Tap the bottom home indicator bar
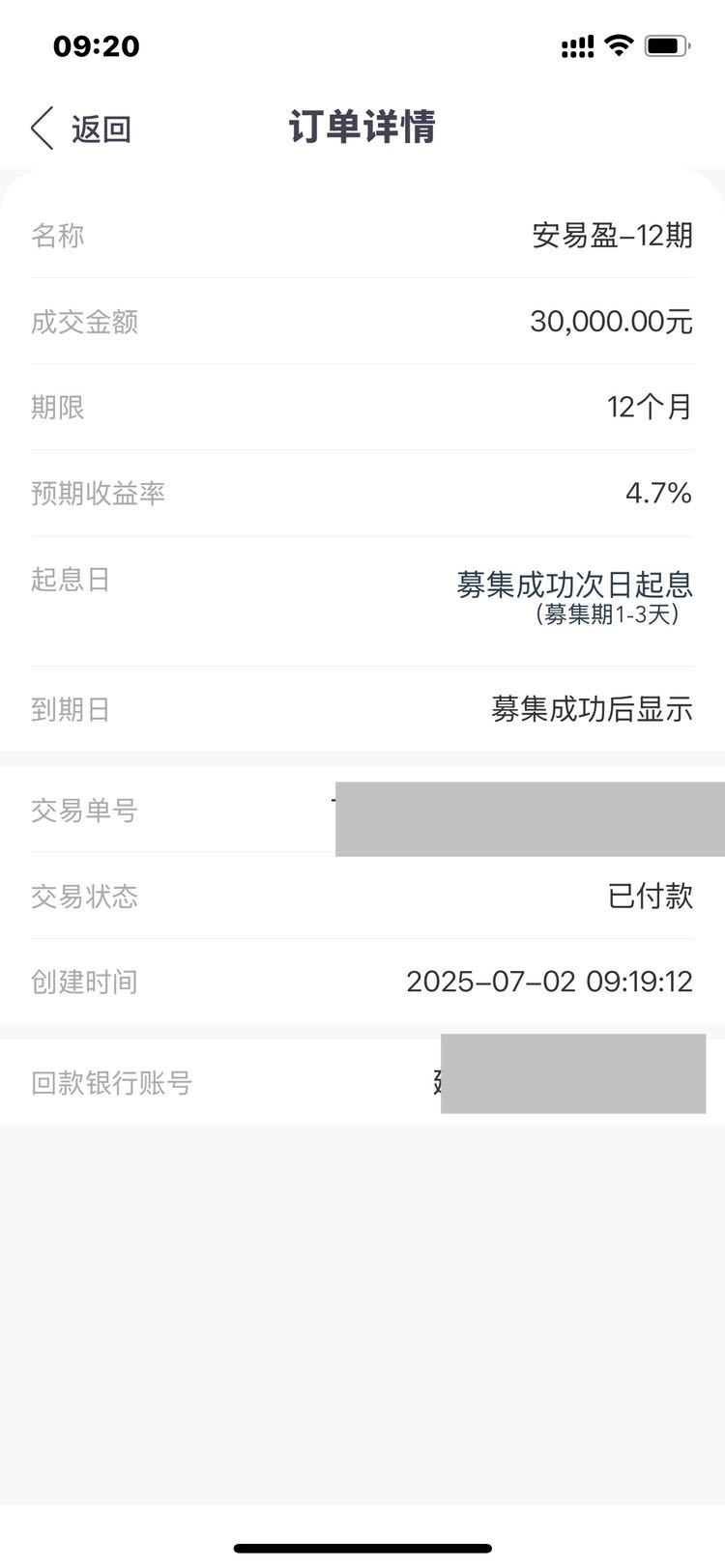Screen dimensions: 725x1568 (362, 1548)
